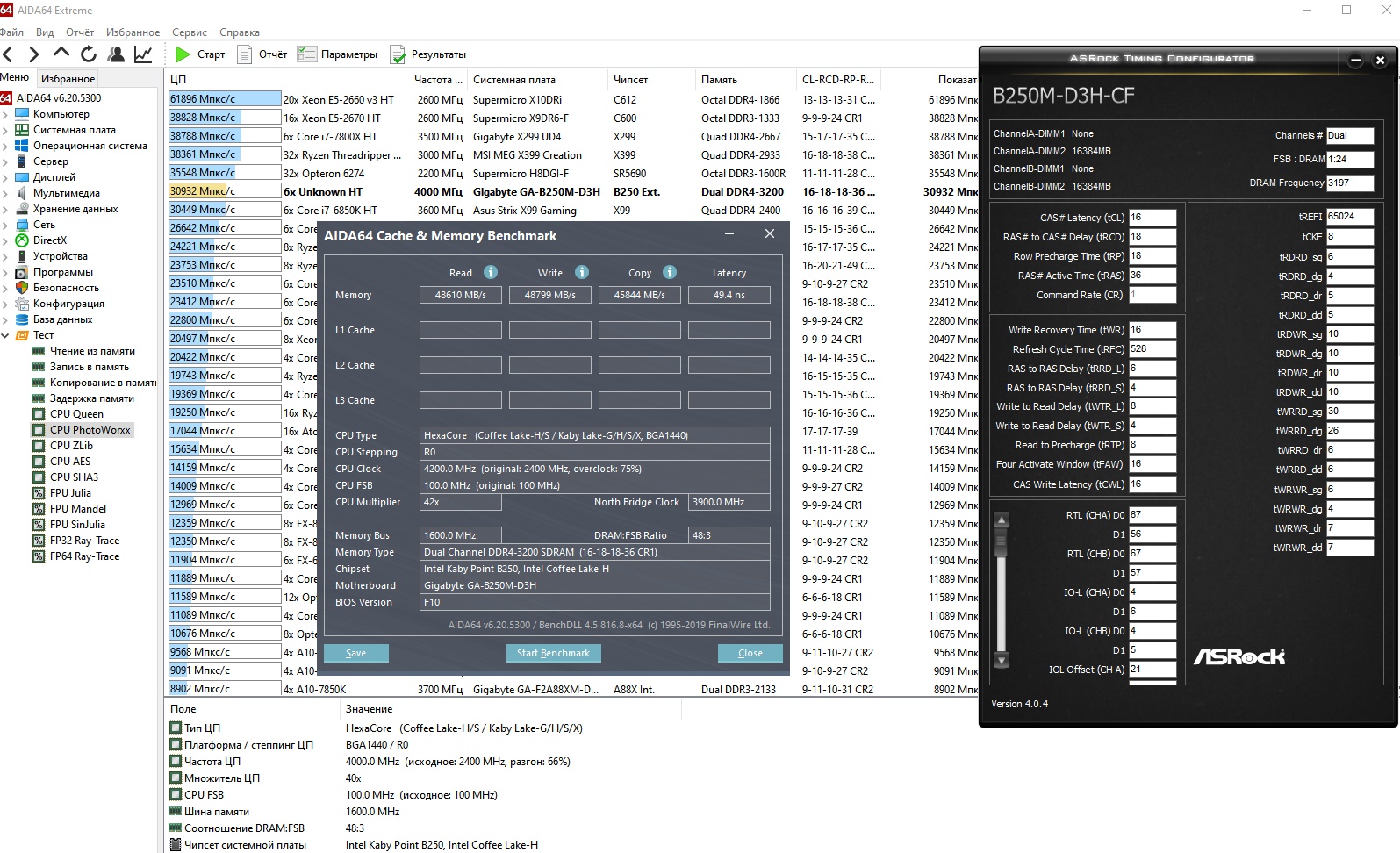Open the Справка menu
Viewport: 1400px width, 853px height.
coord(240,32)
